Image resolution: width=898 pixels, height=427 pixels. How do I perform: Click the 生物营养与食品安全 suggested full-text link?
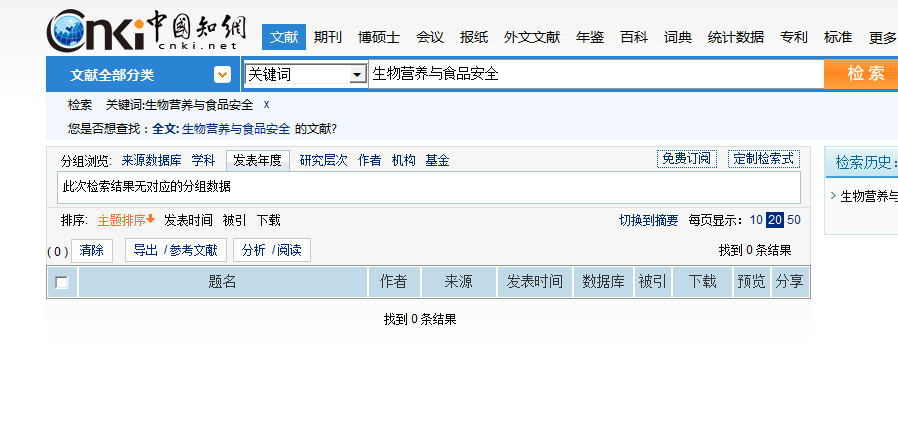coord(236,129)
